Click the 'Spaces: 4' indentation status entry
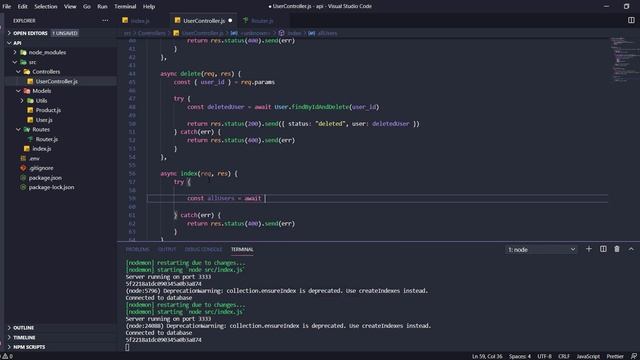640x360 pixels. (520, 356)
